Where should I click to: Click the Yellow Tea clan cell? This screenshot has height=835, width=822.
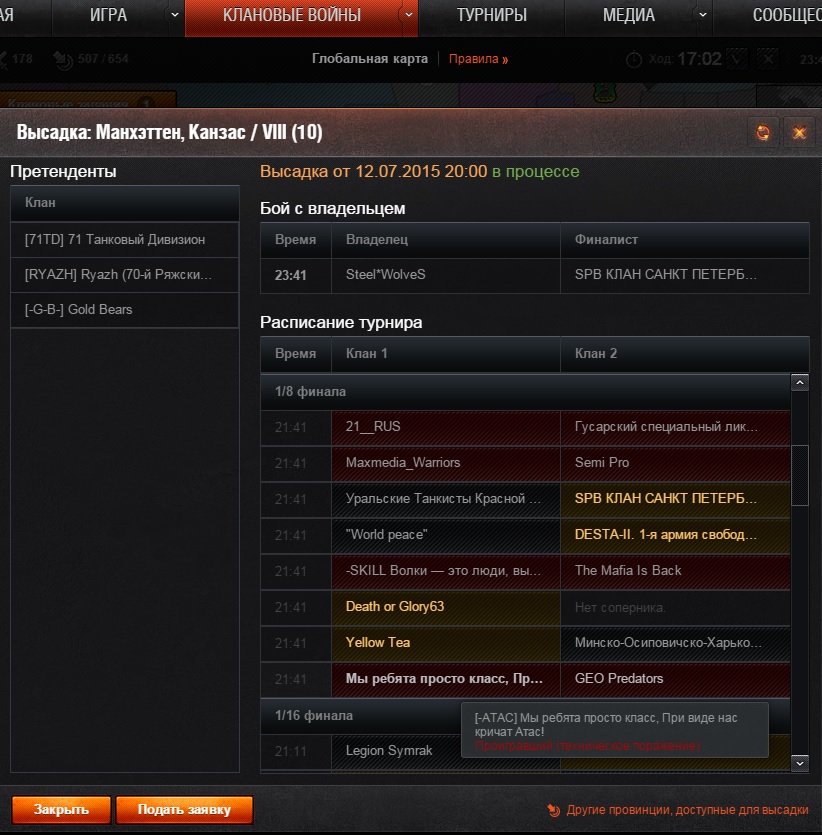(446, 643)
